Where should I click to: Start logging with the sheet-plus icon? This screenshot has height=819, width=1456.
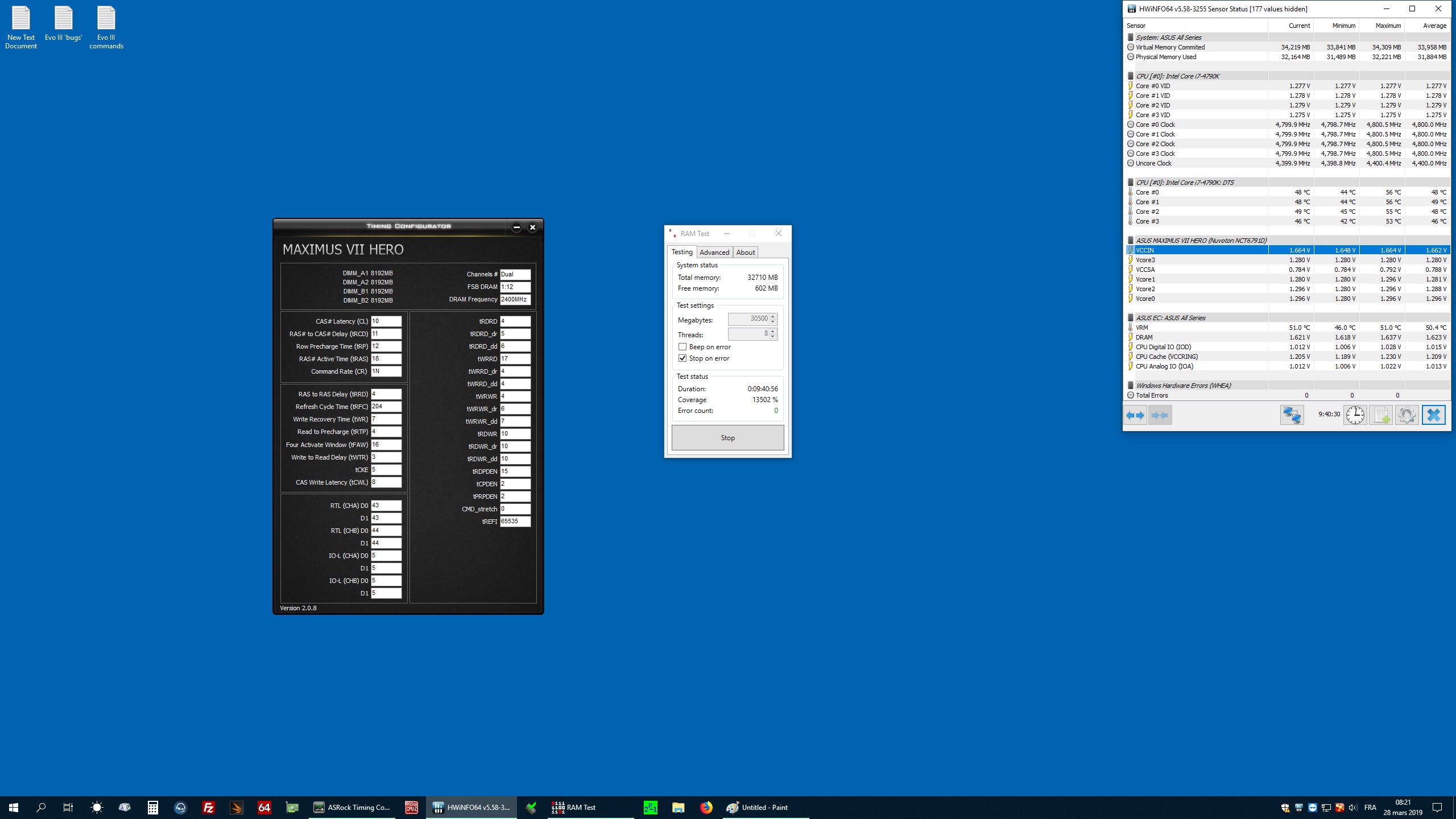1381,415
